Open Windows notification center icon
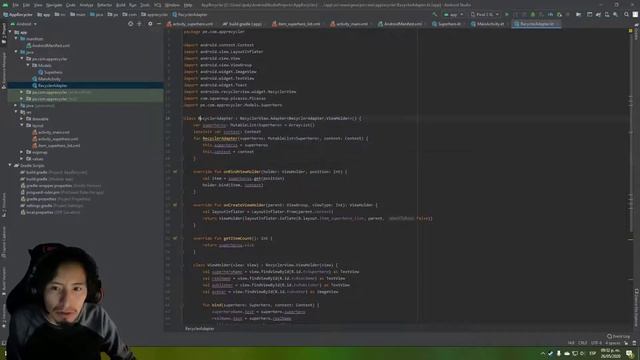The width and height of the screenshot is (640, 360). [629, 353]
